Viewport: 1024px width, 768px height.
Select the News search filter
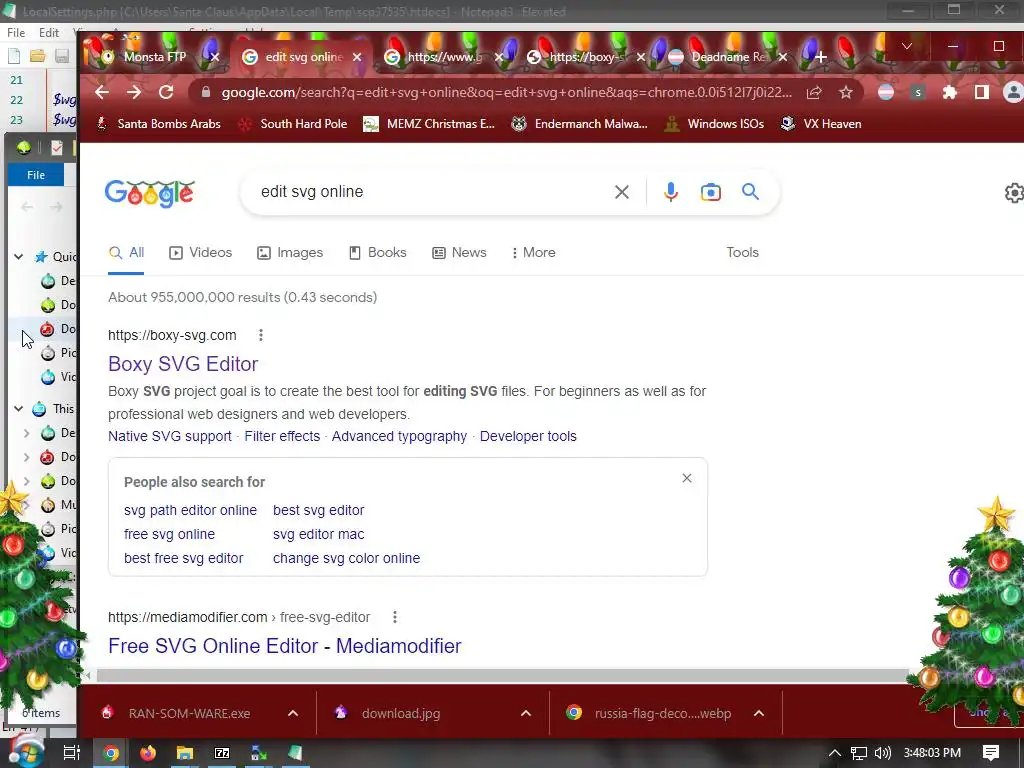coord(459,253)
